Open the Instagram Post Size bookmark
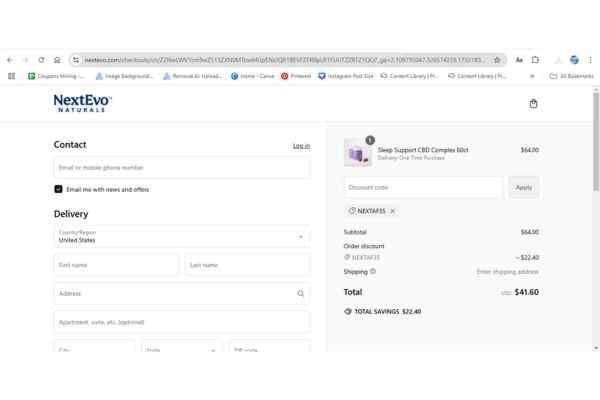 tap(346, 76)
